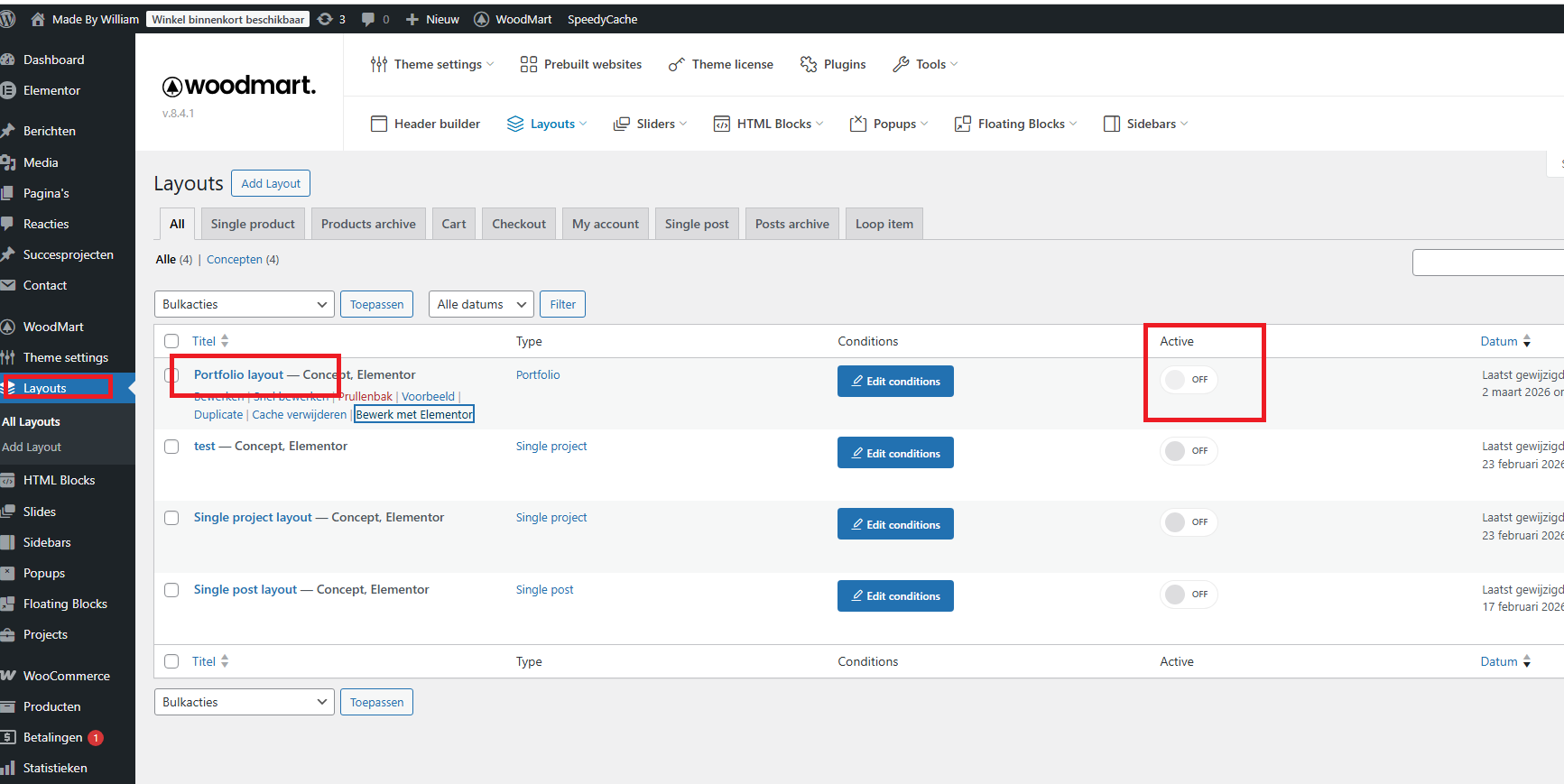Click the search layouts input field
Viewport: 1564px width, 784px height.
pyautogui.click(x=1488, y=263)
